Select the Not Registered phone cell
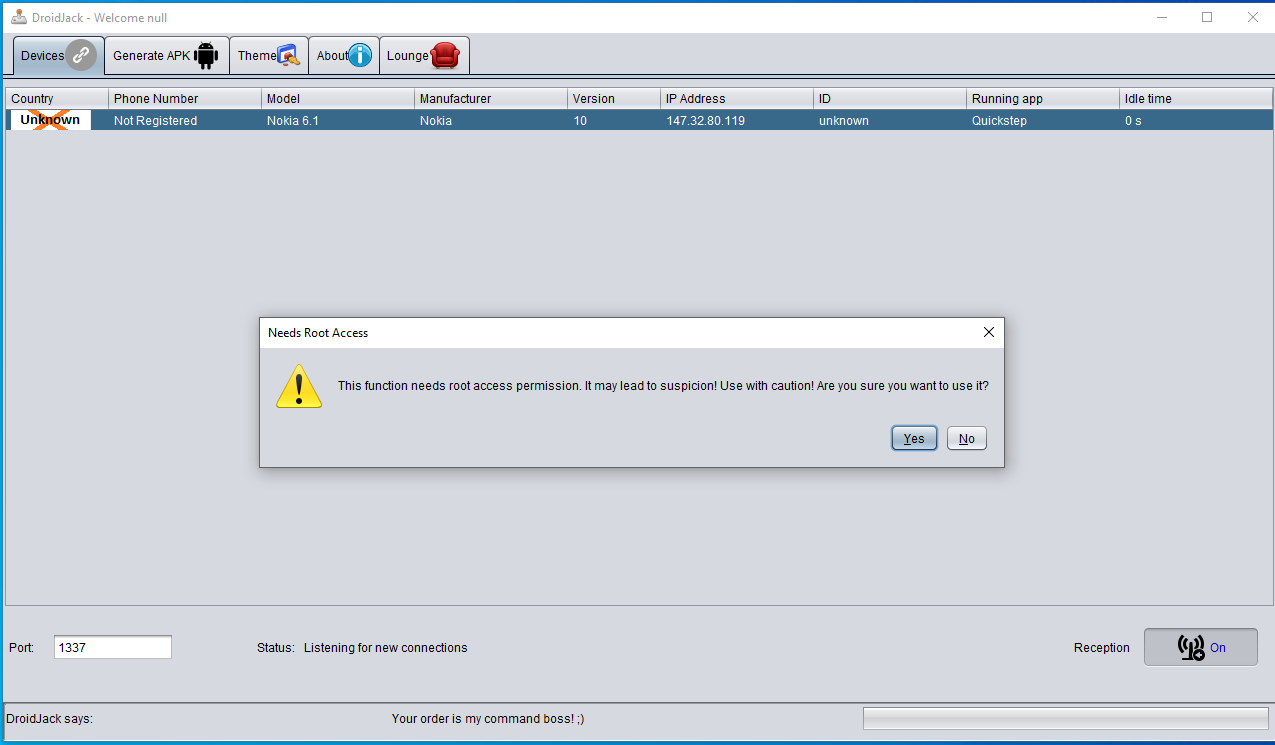Image resolution: width=1275 pixels, height=745 pixels. 185,120
